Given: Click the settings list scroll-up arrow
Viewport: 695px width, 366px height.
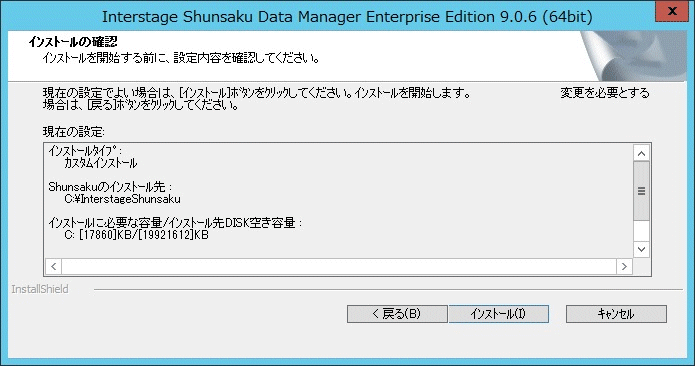Looking at the screenshot, I should [x=641, y=153].
